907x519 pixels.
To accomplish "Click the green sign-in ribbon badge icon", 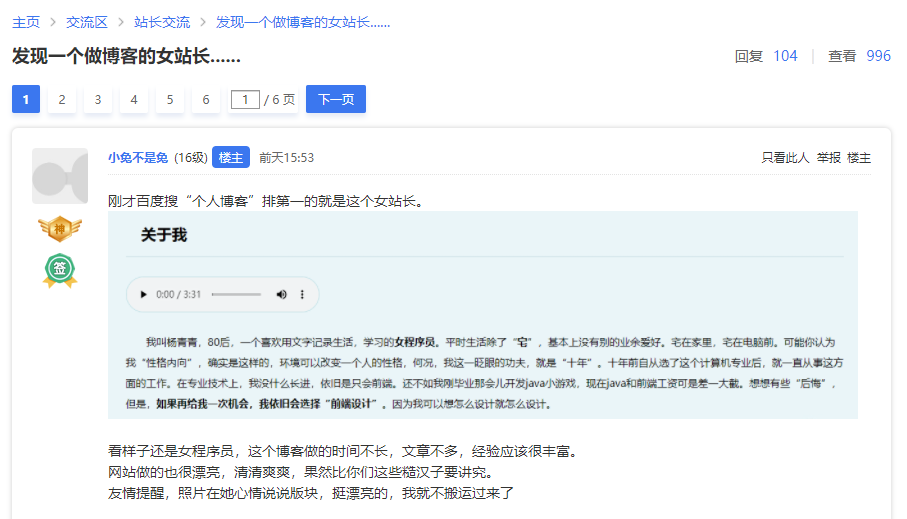I will (x=60, y=270).
